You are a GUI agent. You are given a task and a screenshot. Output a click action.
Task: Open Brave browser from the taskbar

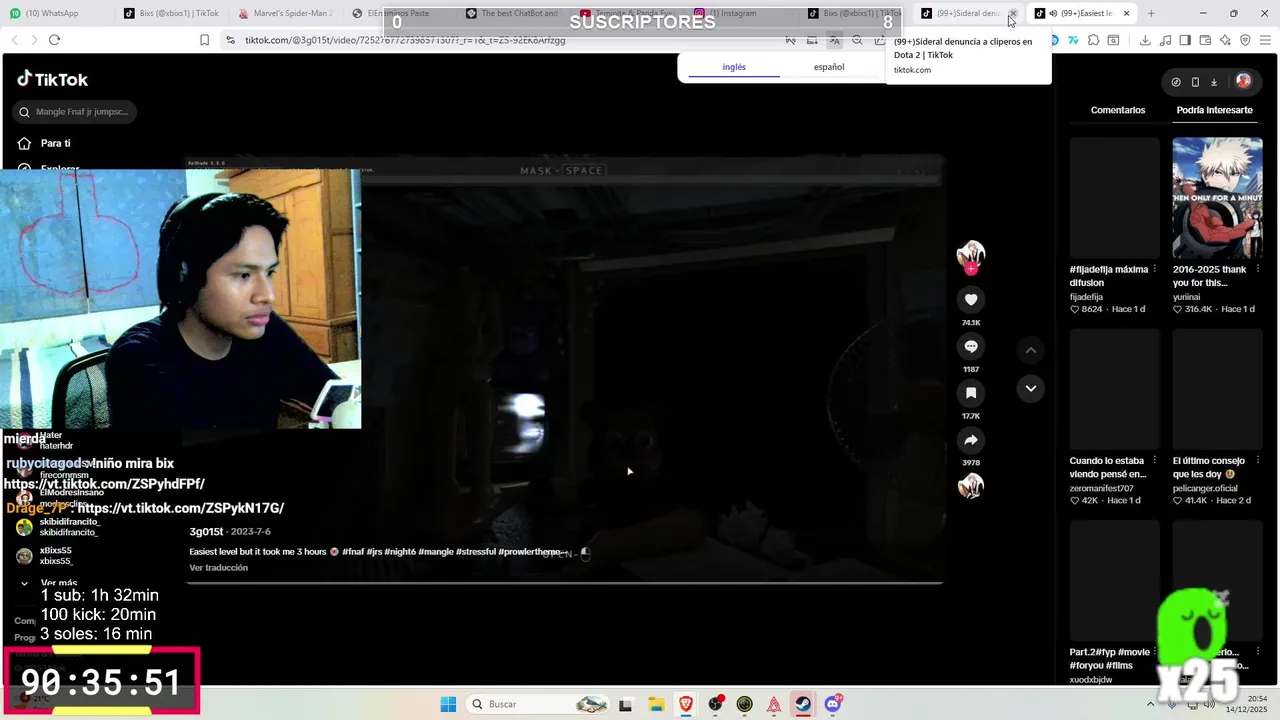point(686,704)
